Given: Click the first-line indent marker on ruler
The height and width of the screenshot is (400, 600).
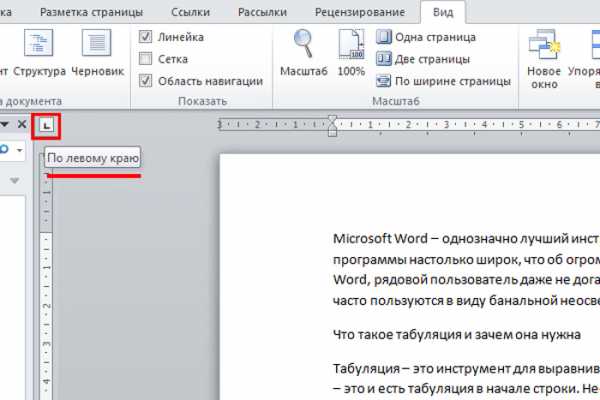Looking at the screenshot, I should pyautogui.click(x=332, y=119).
